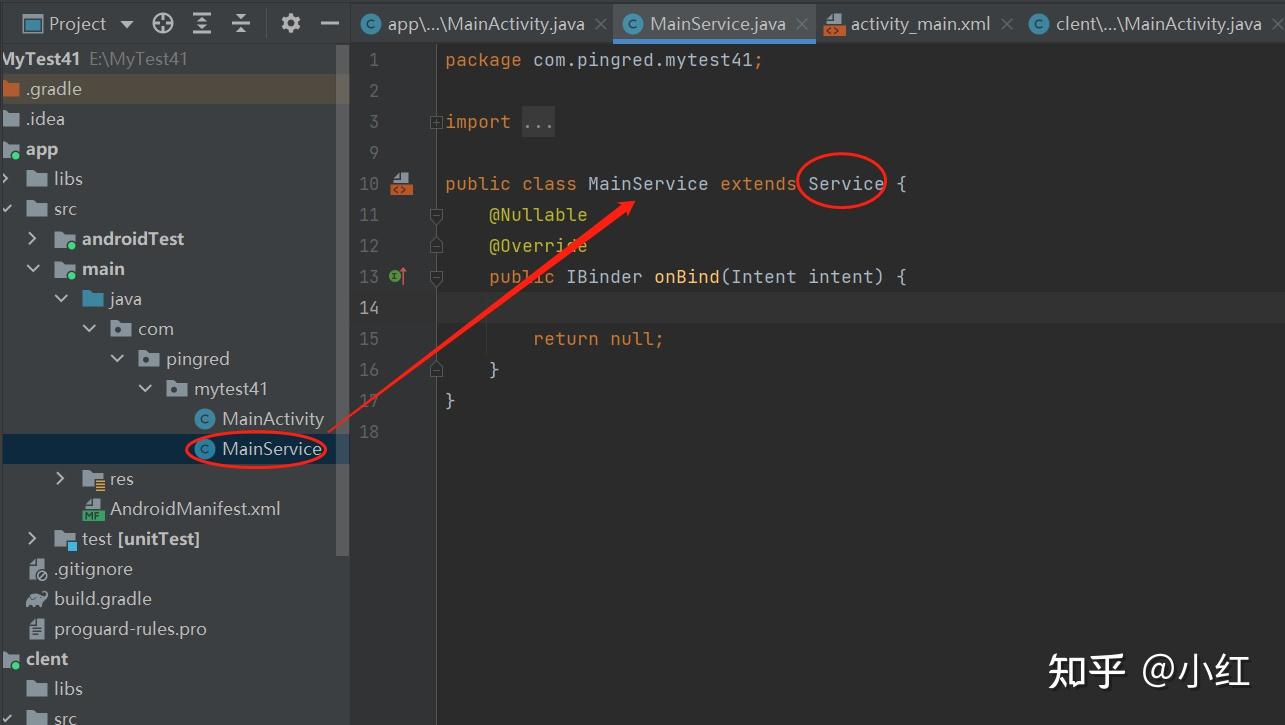1285x725 pixels.
Task: Hide the Project tool window
Action: (330, 24)
